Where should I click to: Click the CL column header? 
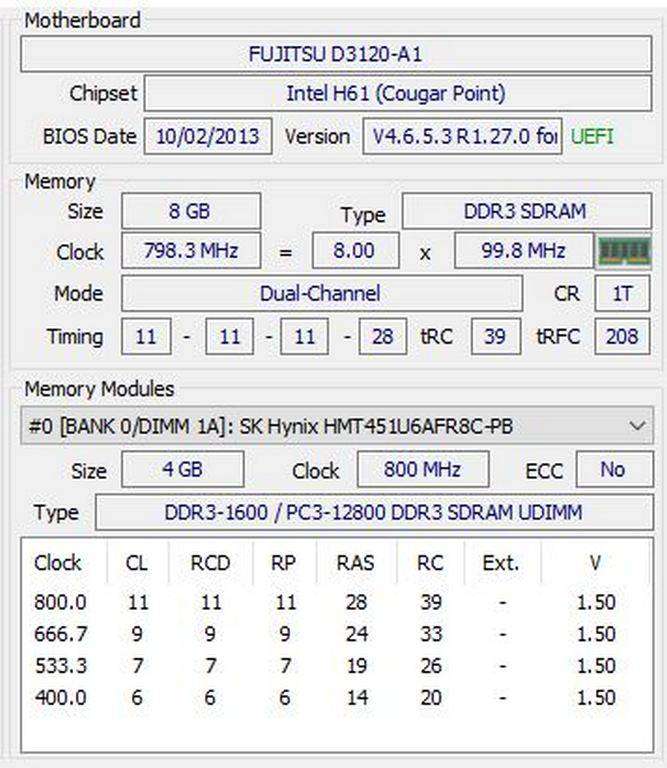[137, 563]
